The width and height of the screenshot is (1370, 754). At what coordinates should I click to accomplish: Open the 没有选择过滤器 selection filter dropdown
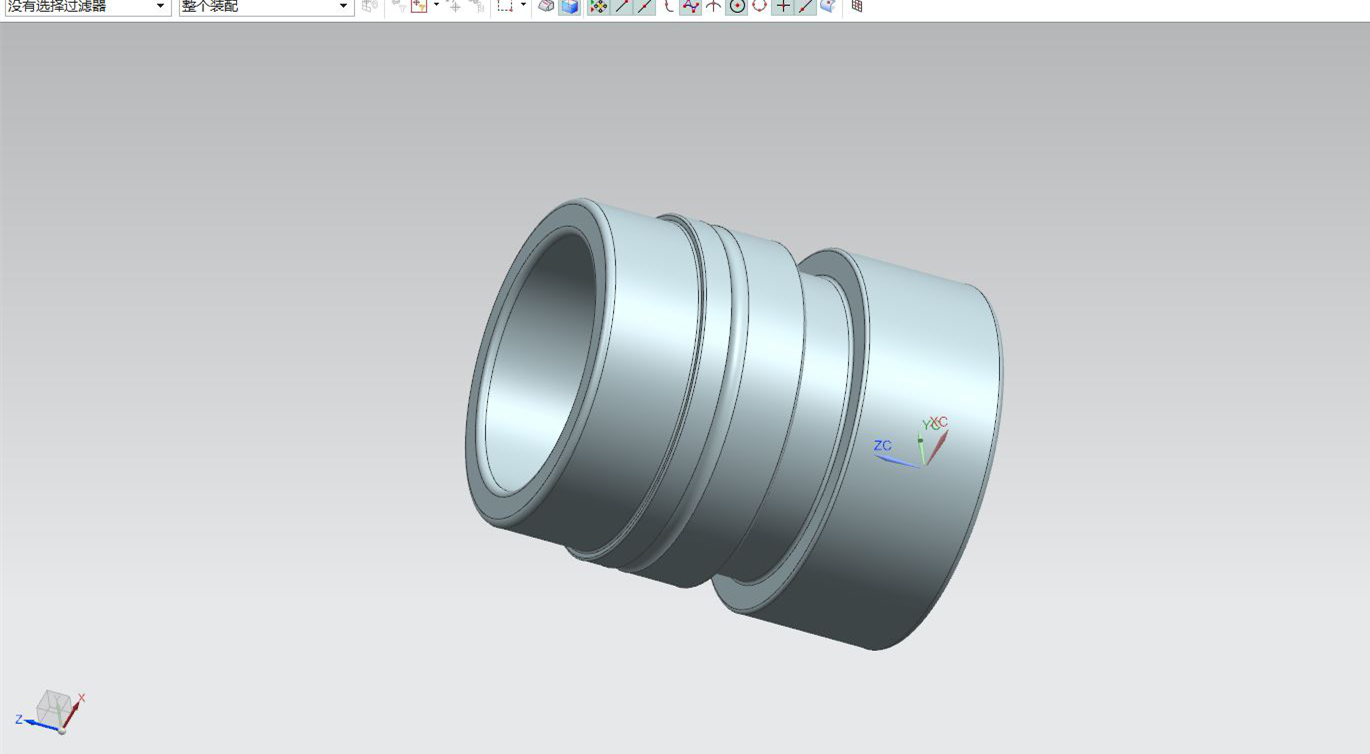point(88,6)
